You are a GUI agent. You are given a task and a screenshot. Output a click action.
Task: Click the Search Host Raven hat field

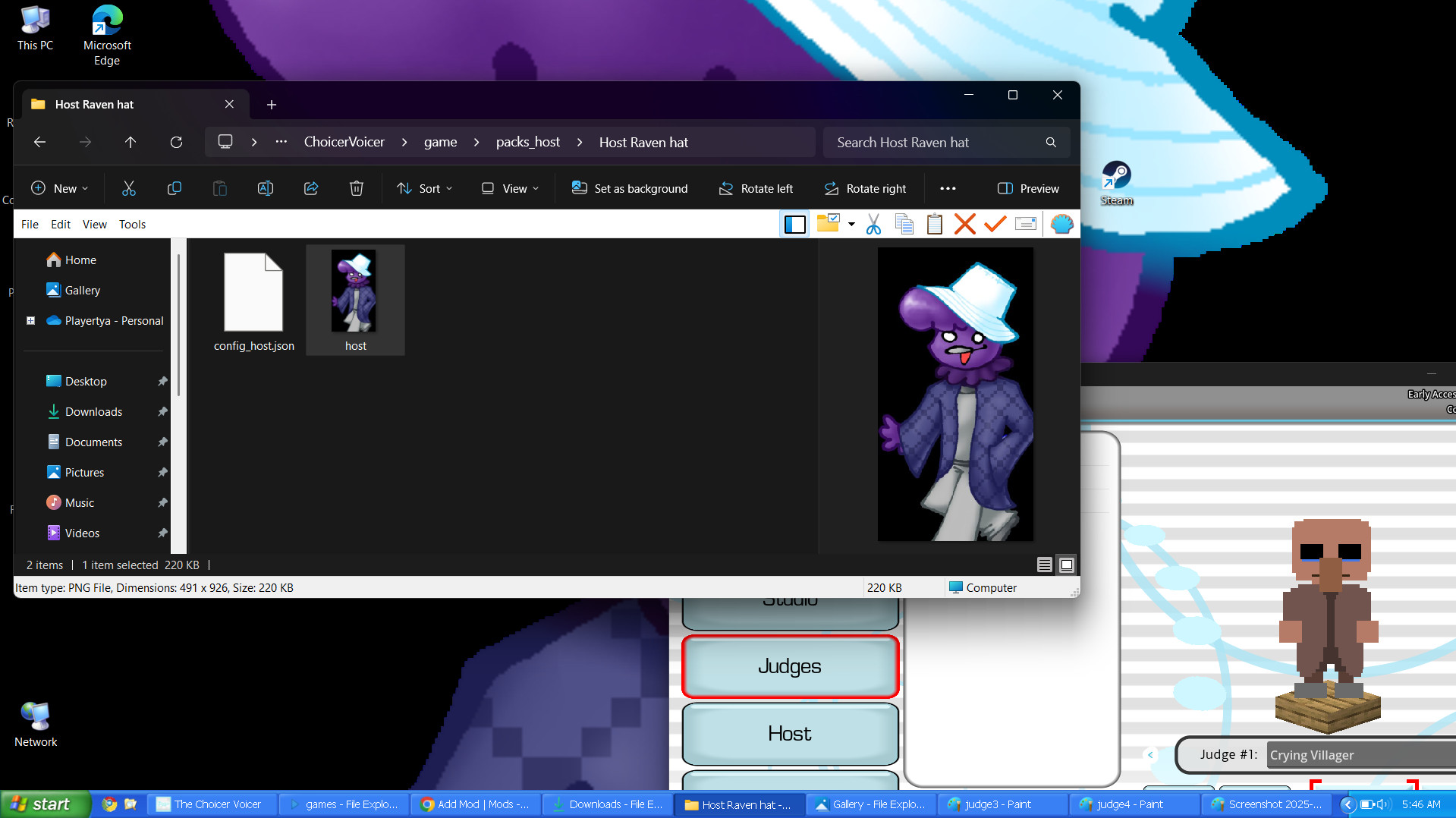pyautogui.click(x=937, y=142)
